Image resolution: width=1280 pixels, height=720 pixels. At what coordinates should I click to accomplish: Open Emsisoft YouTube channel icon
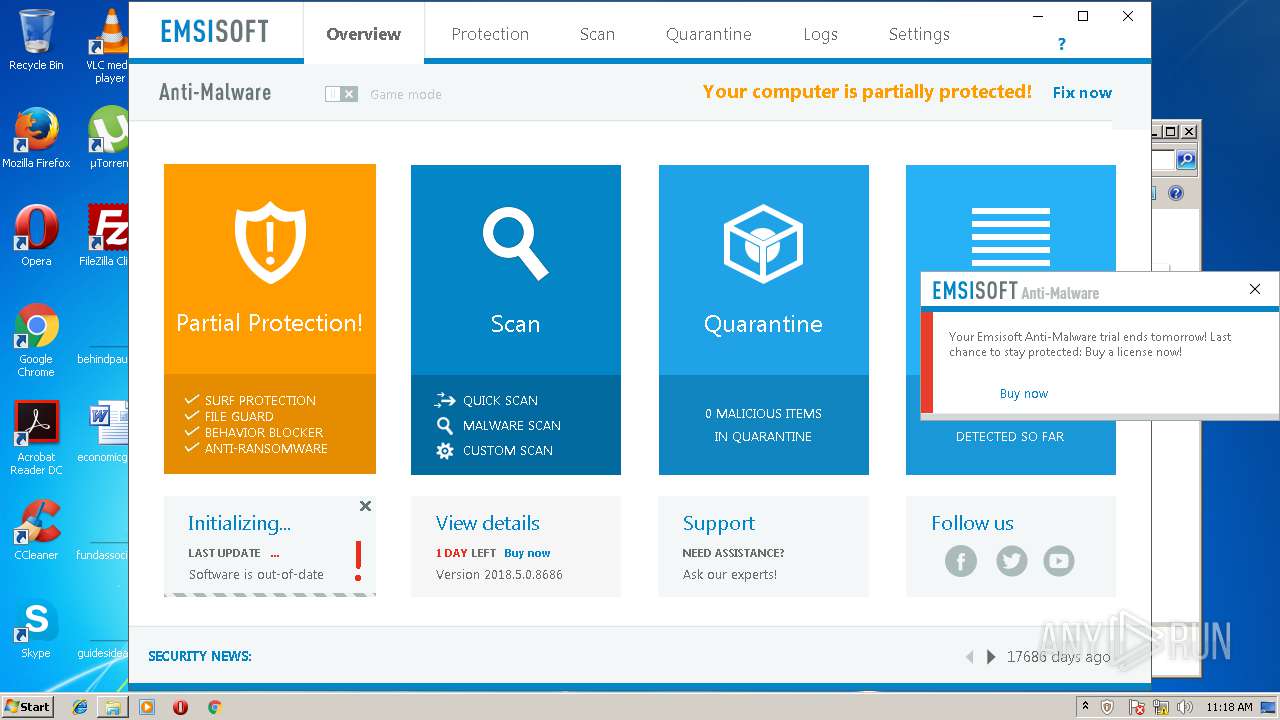[1059, 561]
